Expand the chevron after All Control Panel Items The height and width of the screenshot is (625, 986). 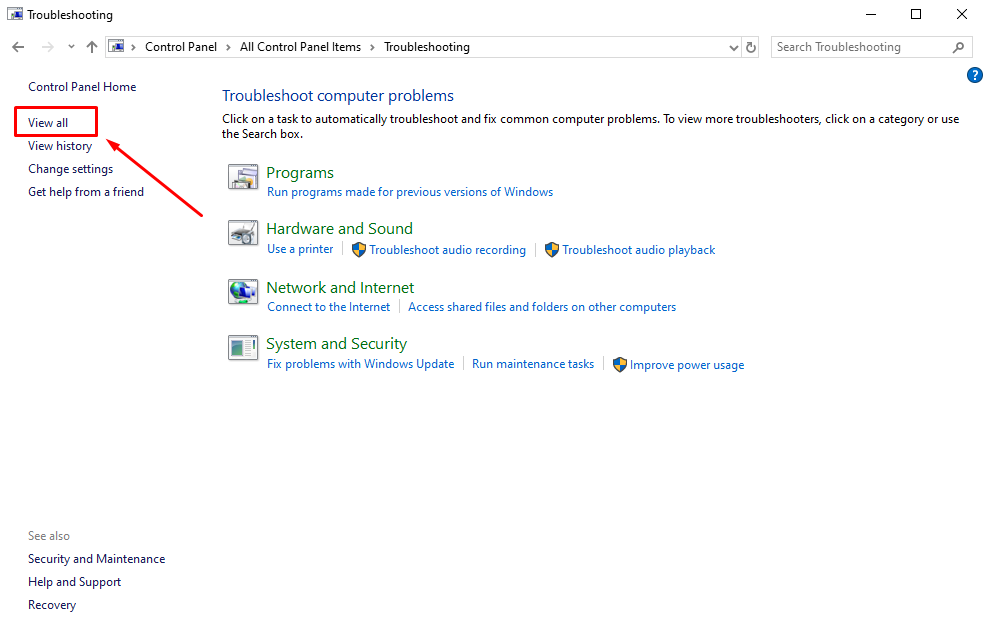[x=372, y=47]
